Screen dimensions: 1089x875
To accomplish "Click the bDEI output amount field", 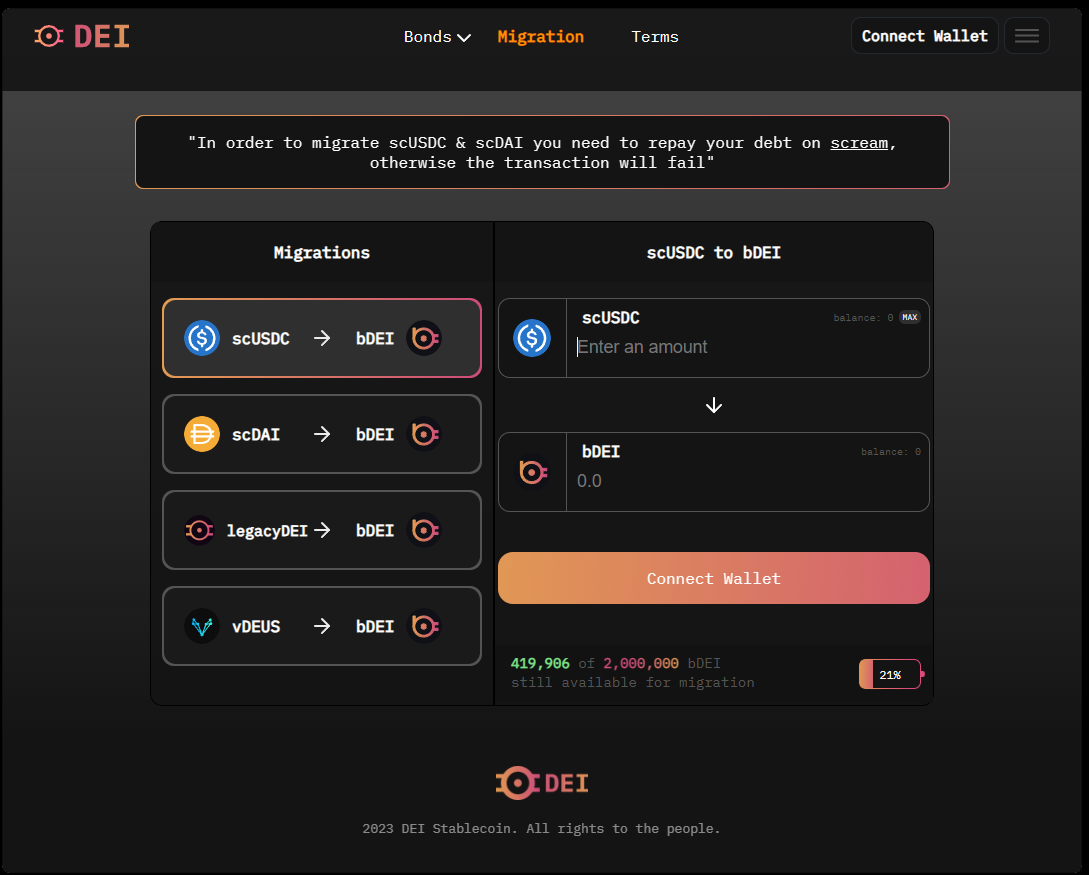I will point(747,481).
